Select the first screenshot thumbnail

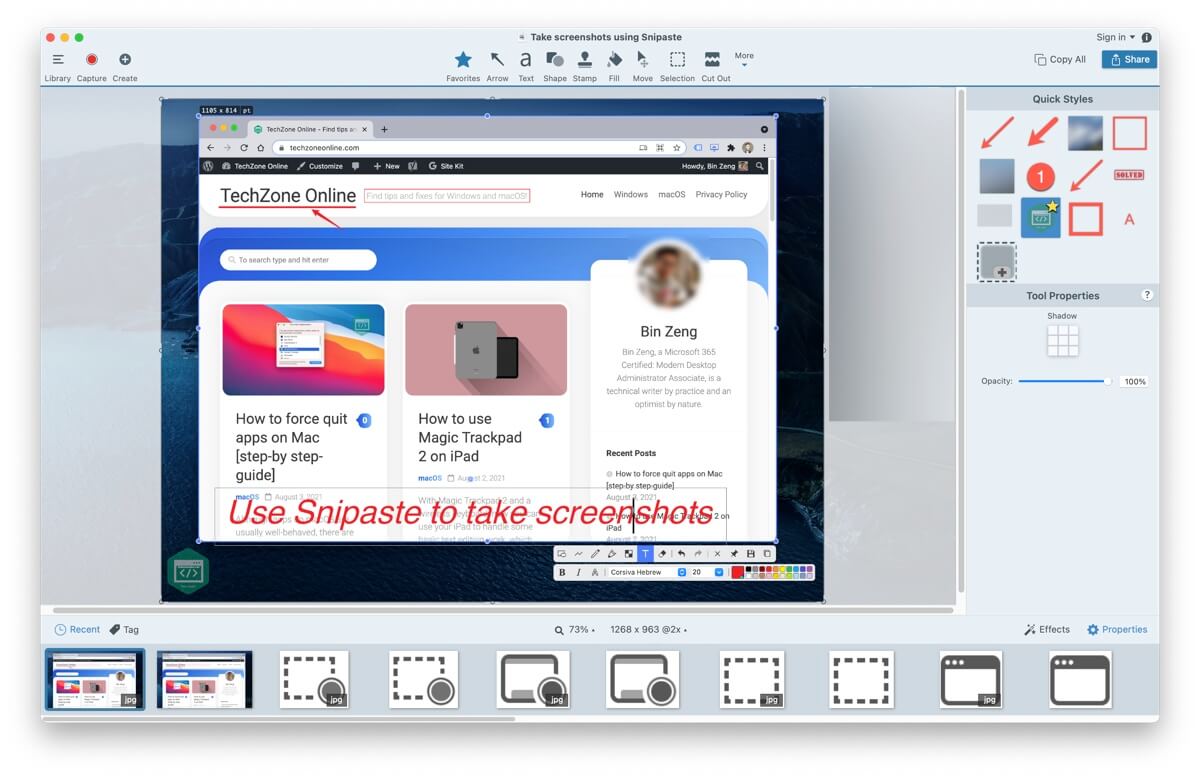(x=95, y=678)
